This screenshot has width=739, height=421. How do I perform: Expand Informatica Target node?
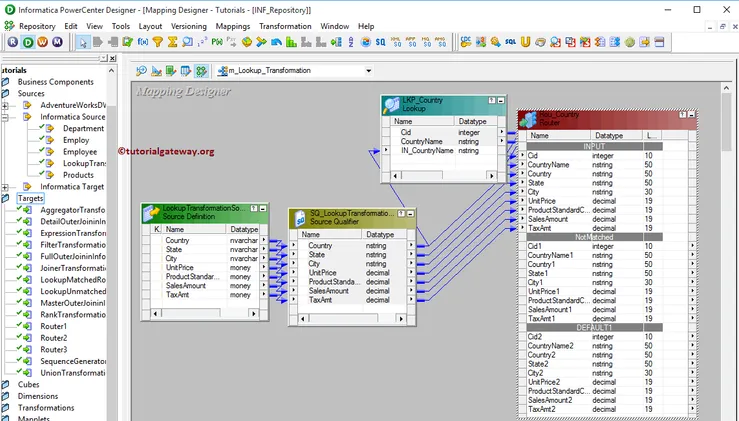5,187
